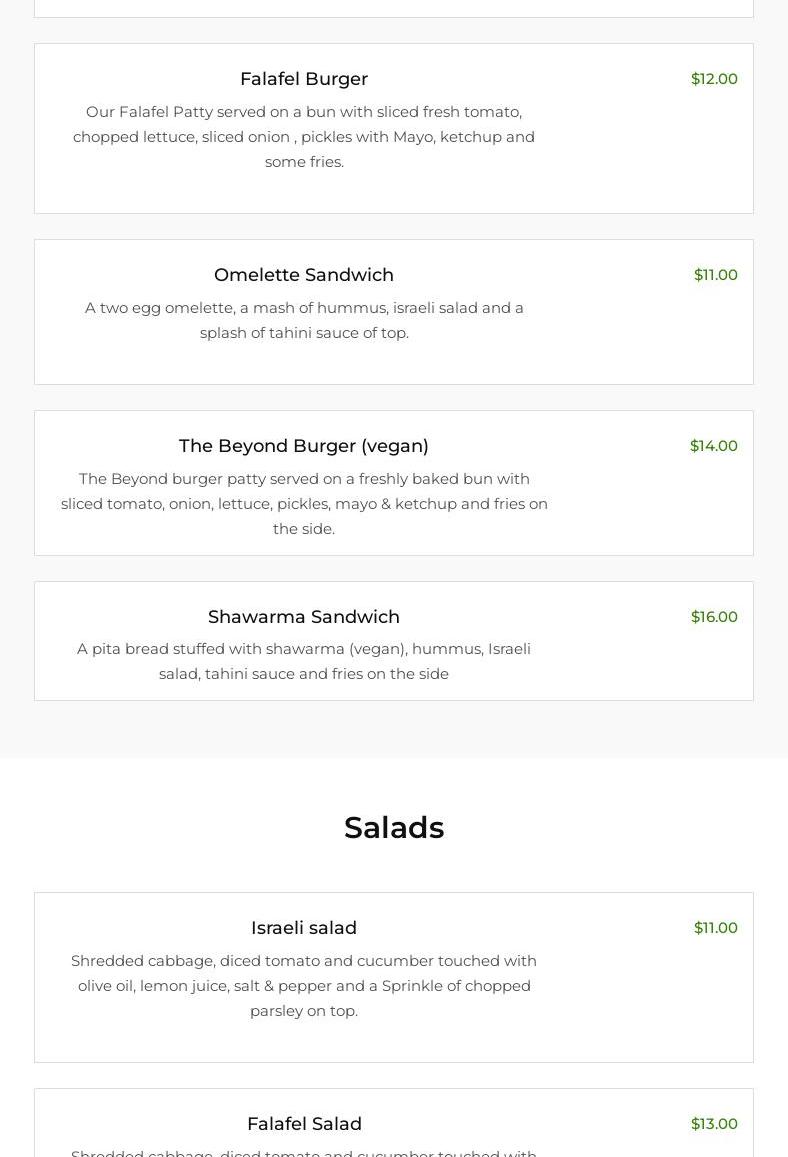Click the $14.00 Beyond Burger price

[x=713, y=446]
